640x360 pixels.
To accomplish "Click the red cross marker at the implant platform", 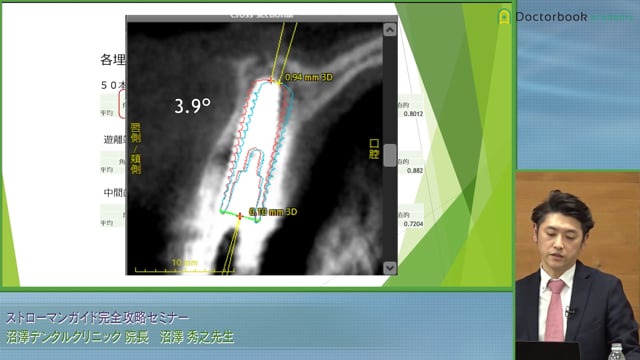I will coord(240,216).
